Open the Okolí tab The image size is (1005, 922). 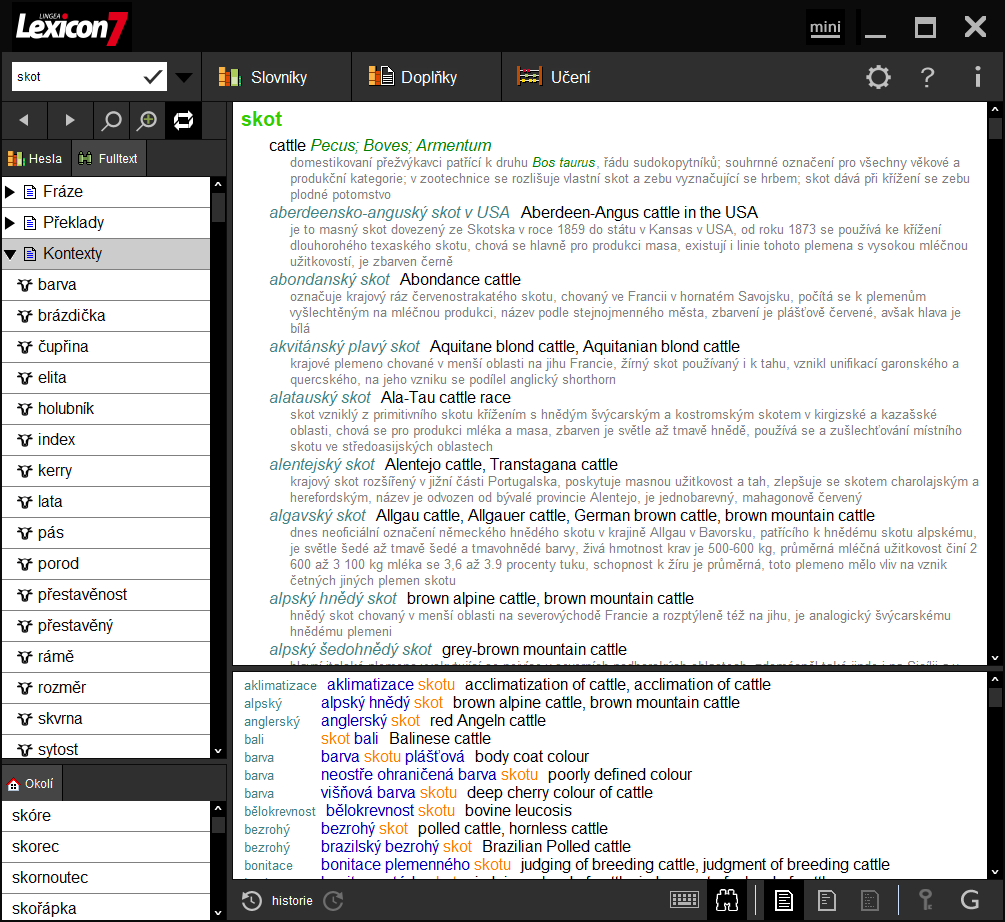click(31, 784)
